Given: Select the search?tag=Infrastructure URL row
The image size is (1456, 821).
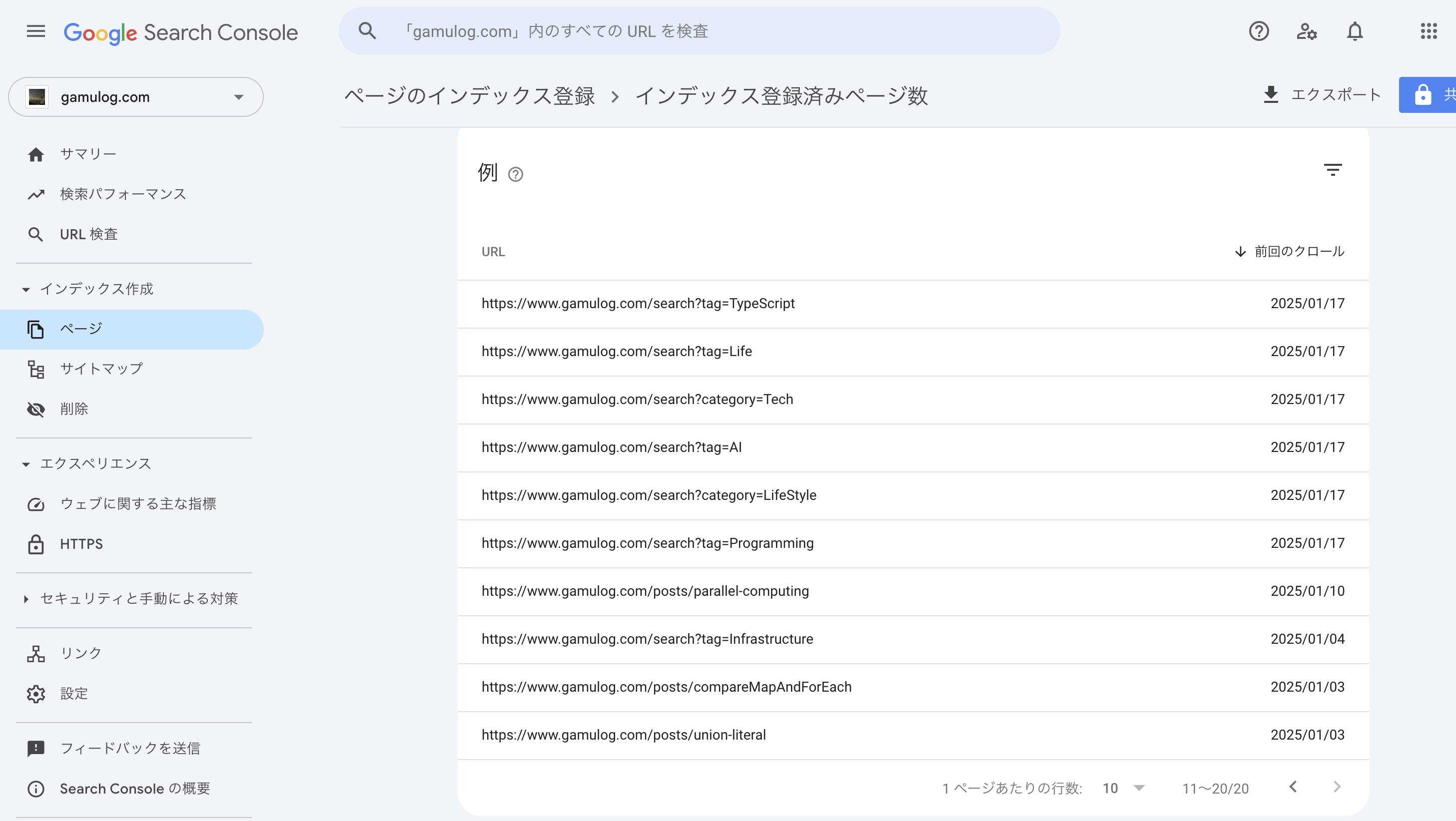Looking at the screenshot, I should (913, 640).
